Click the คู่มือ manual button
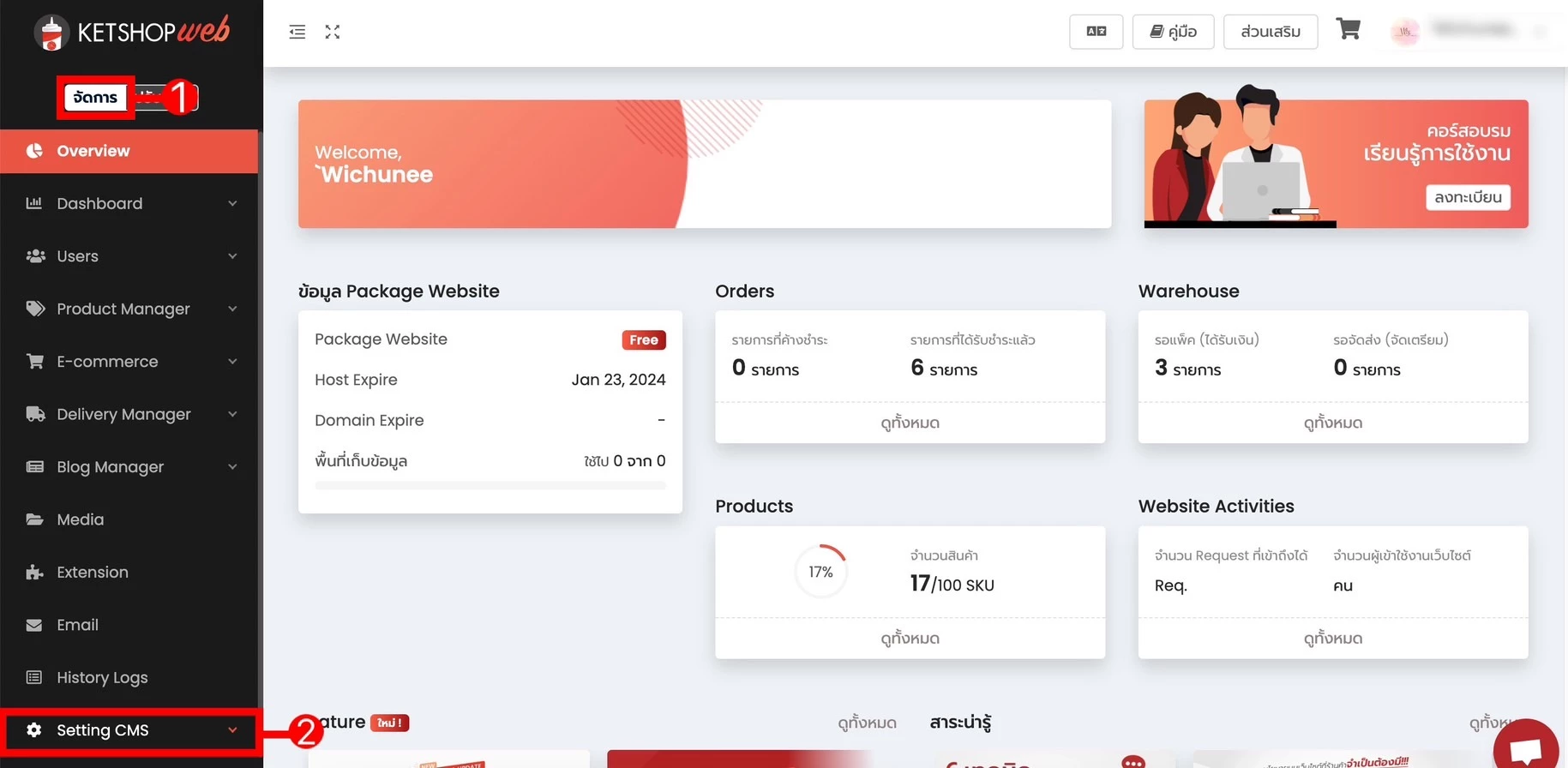Viewport: 1568px width, 768px height. pos(1173,32)
